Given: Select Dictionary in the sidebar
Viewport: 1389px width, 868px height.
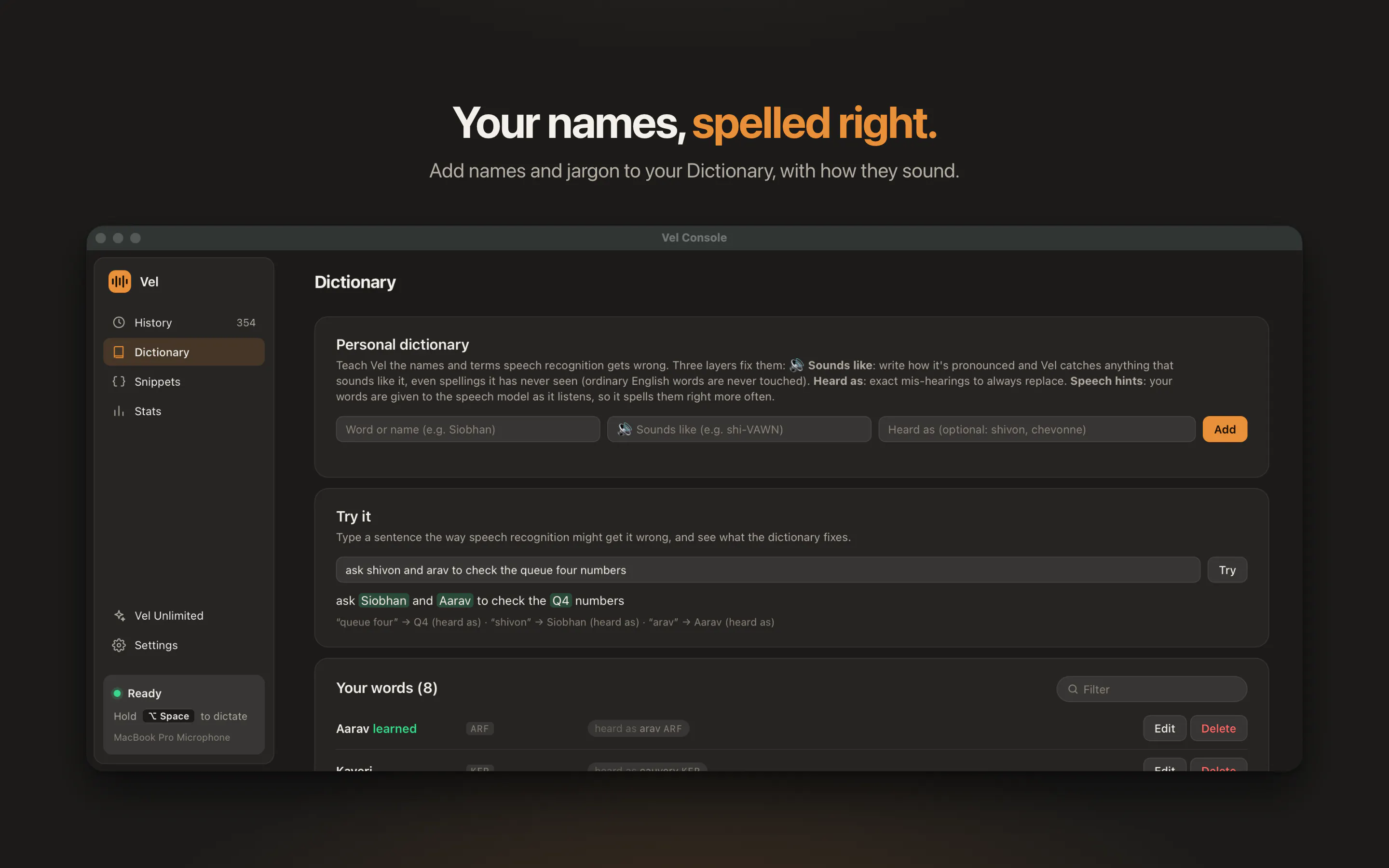Looking at the screenshot, I should click(x=184, y=352).
